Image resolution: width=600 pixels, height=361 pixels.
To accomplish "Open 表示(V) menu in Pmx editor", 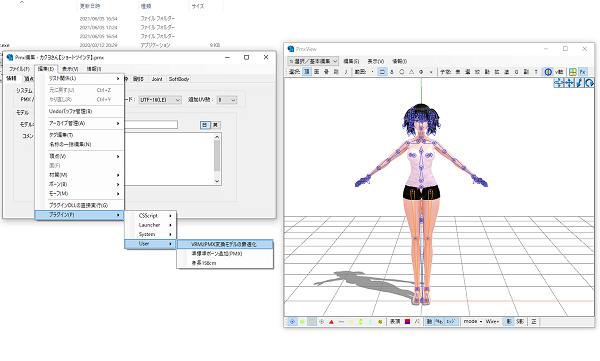I will [x=70, y=69].
